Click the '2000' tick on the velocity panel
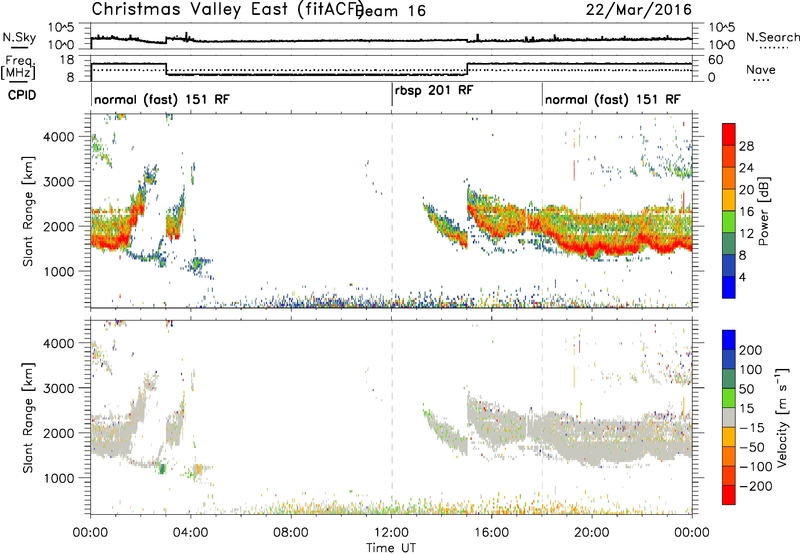Screen dimensions: 800x554 pos(59,433)
